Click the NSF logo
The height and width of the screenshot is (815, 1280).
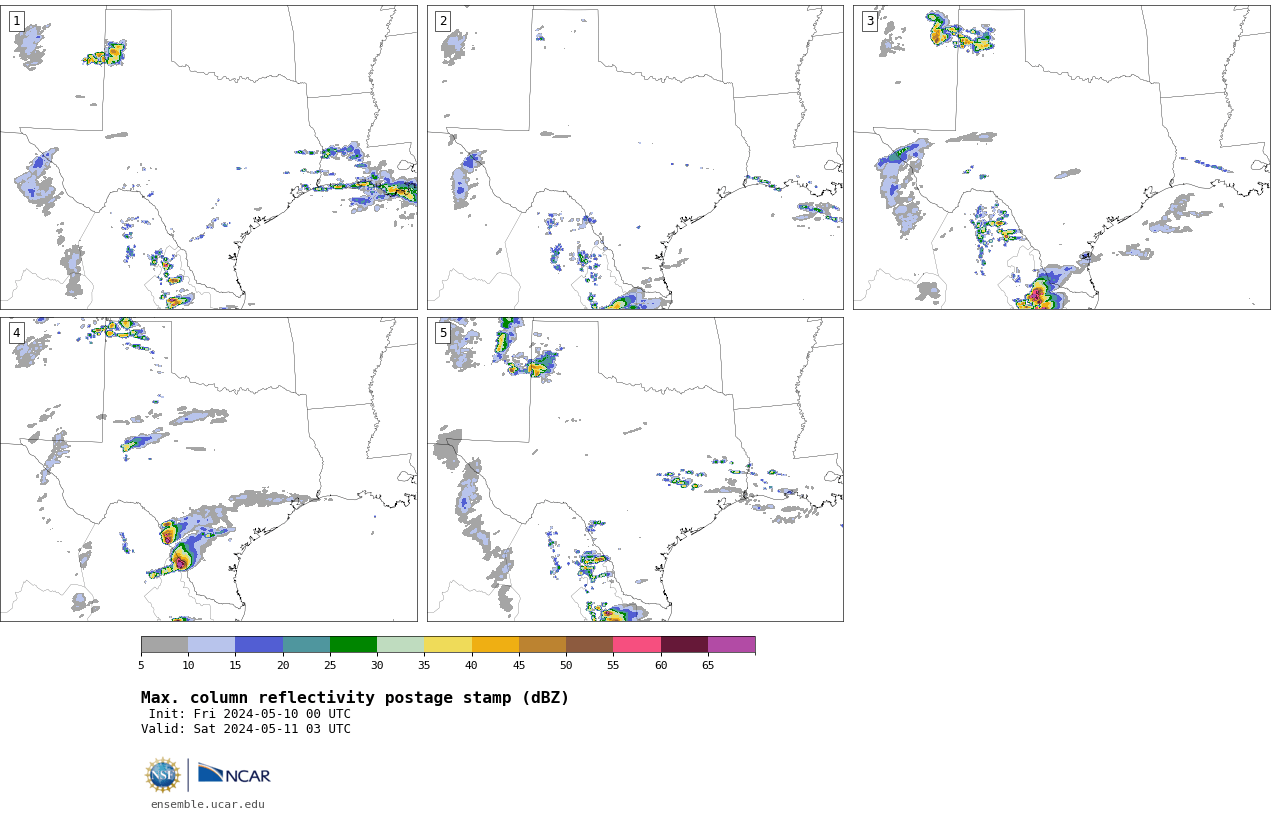[x=163, y=775]
